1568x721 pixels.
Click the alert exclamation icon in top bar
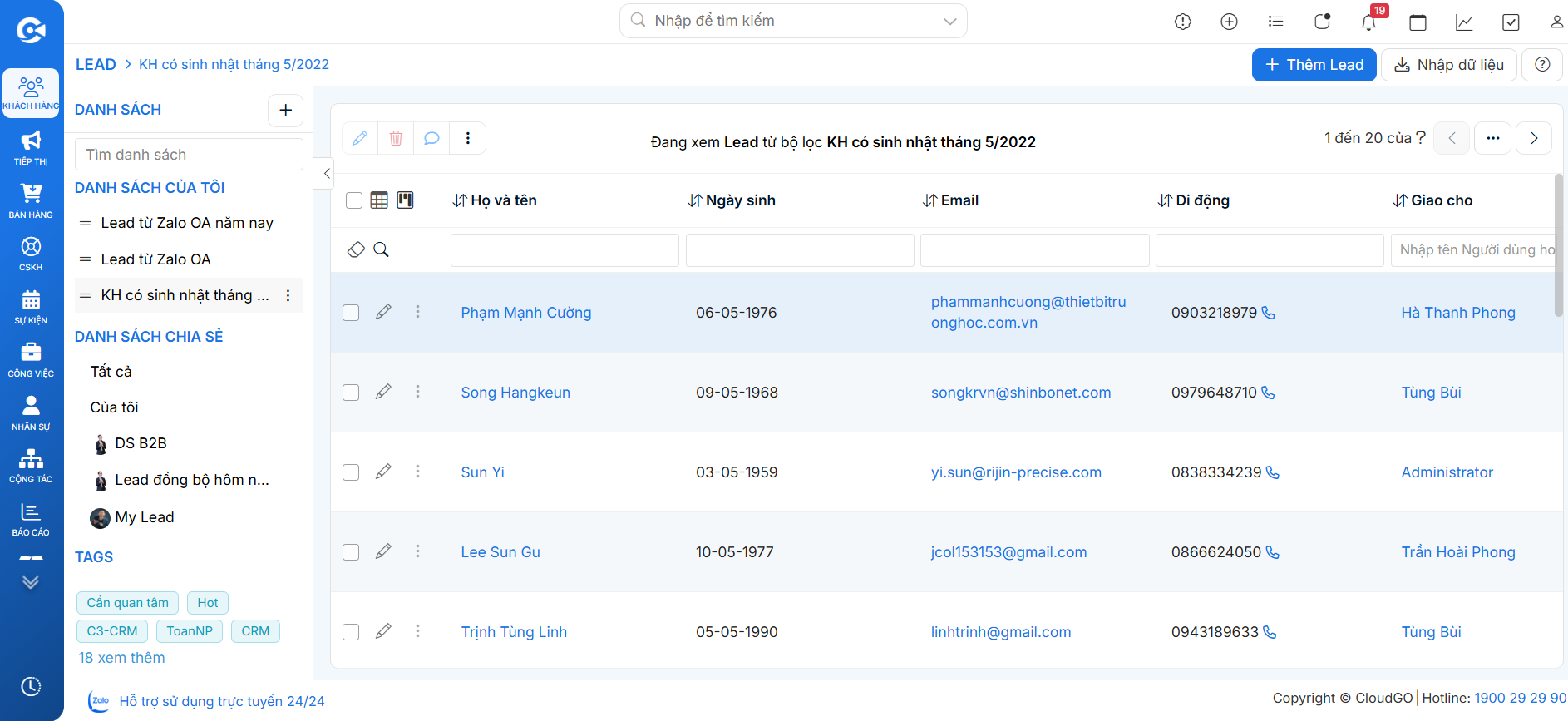[x=1183, y=22]
